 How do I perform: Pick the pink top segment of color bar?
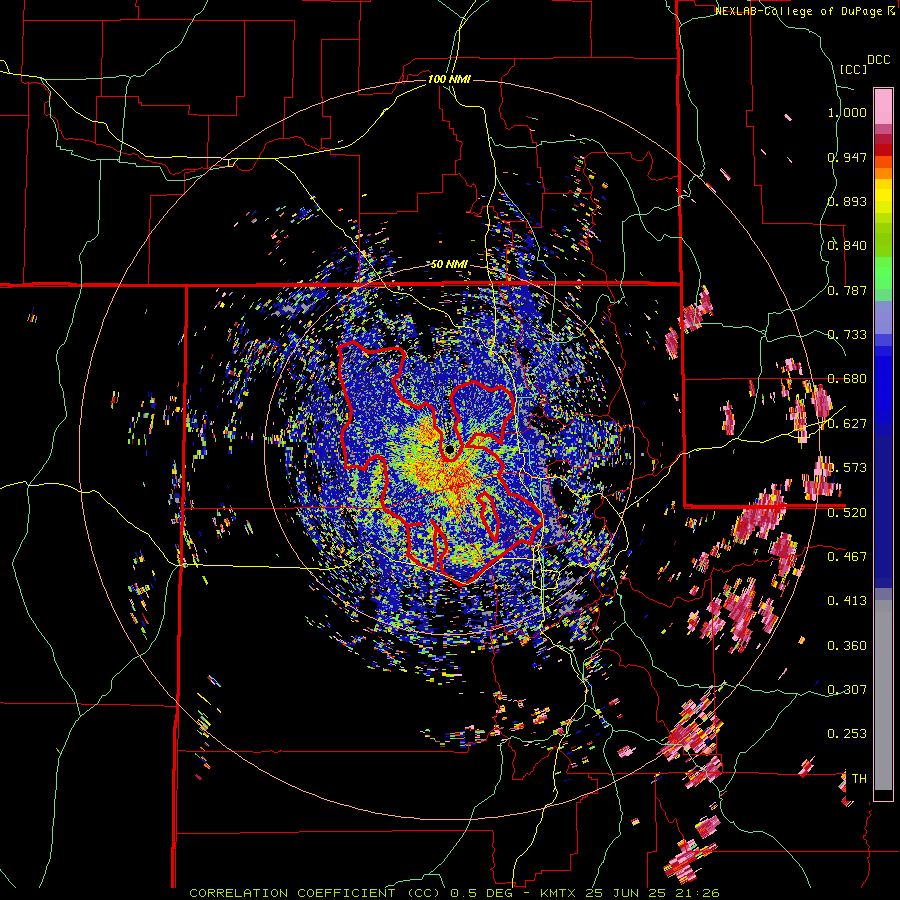pos(883,106)
